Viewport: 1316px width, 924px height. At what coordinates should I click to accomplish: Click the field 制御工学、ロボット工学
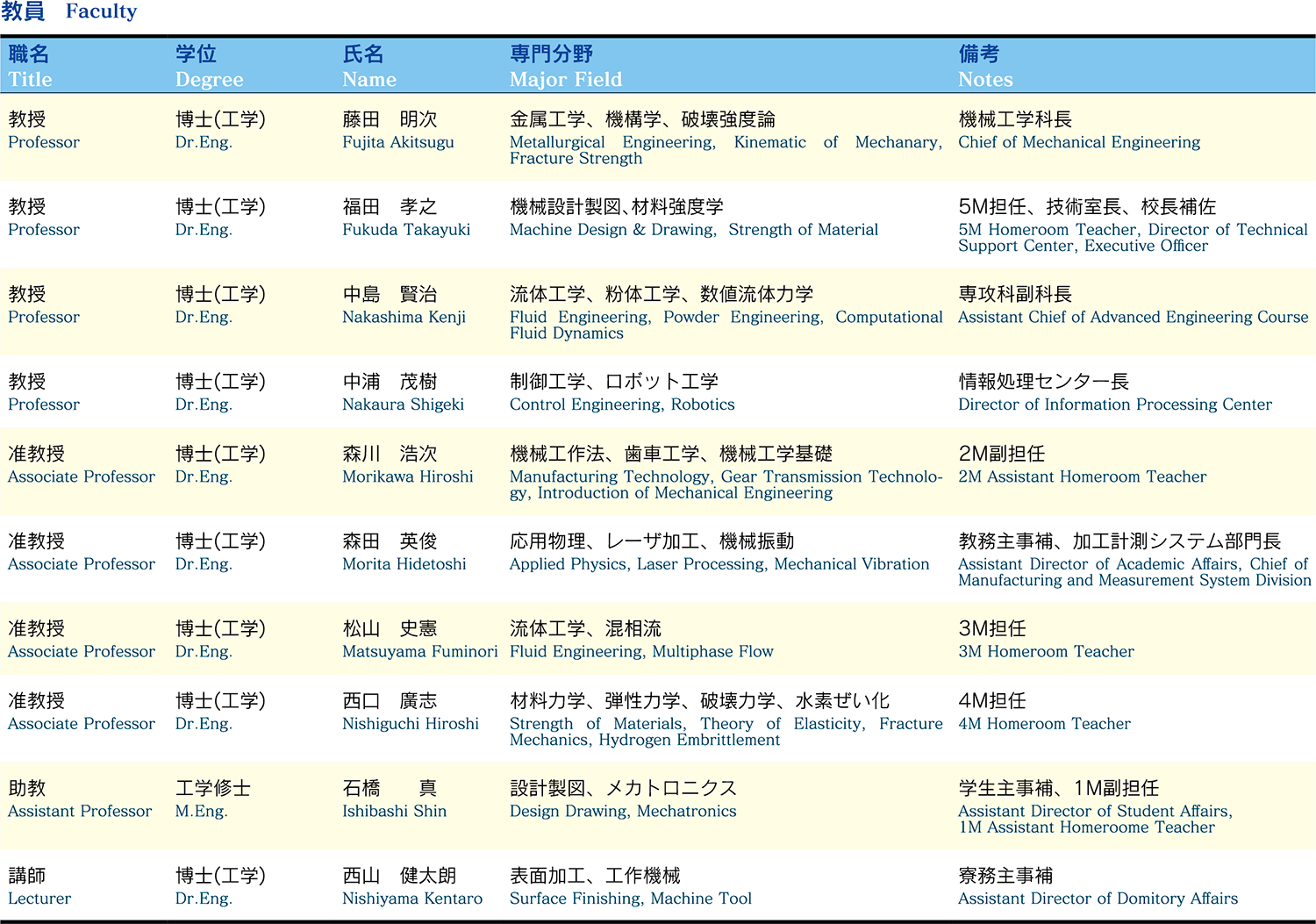[x=614, y=383]
